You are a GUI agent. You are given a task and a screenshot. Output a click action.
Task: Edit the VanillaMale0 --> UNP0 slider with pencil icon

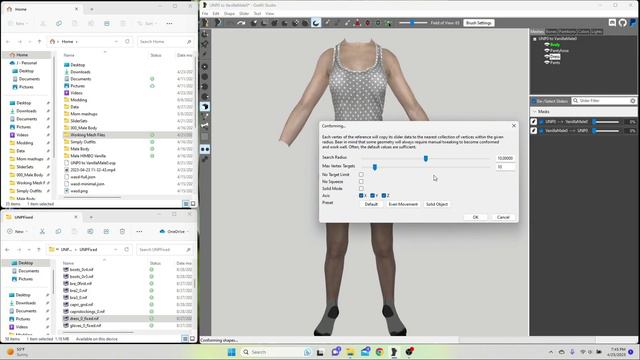[x=534, y=131]
